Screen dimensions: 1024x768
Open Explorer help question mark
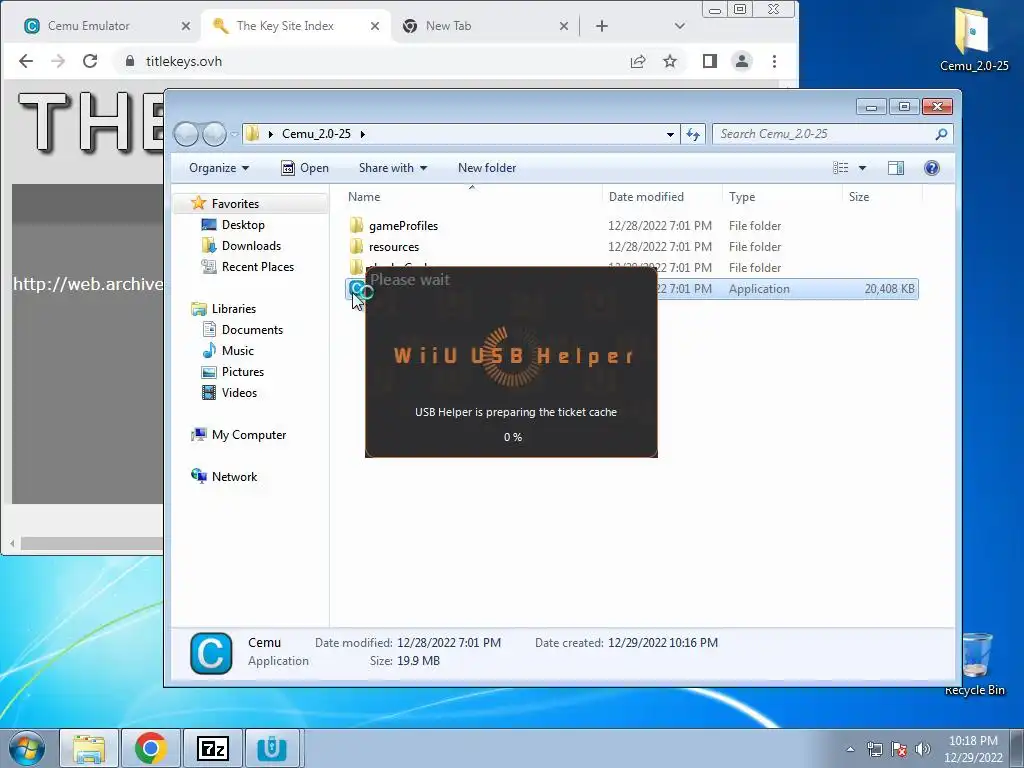tap(932, 168)
